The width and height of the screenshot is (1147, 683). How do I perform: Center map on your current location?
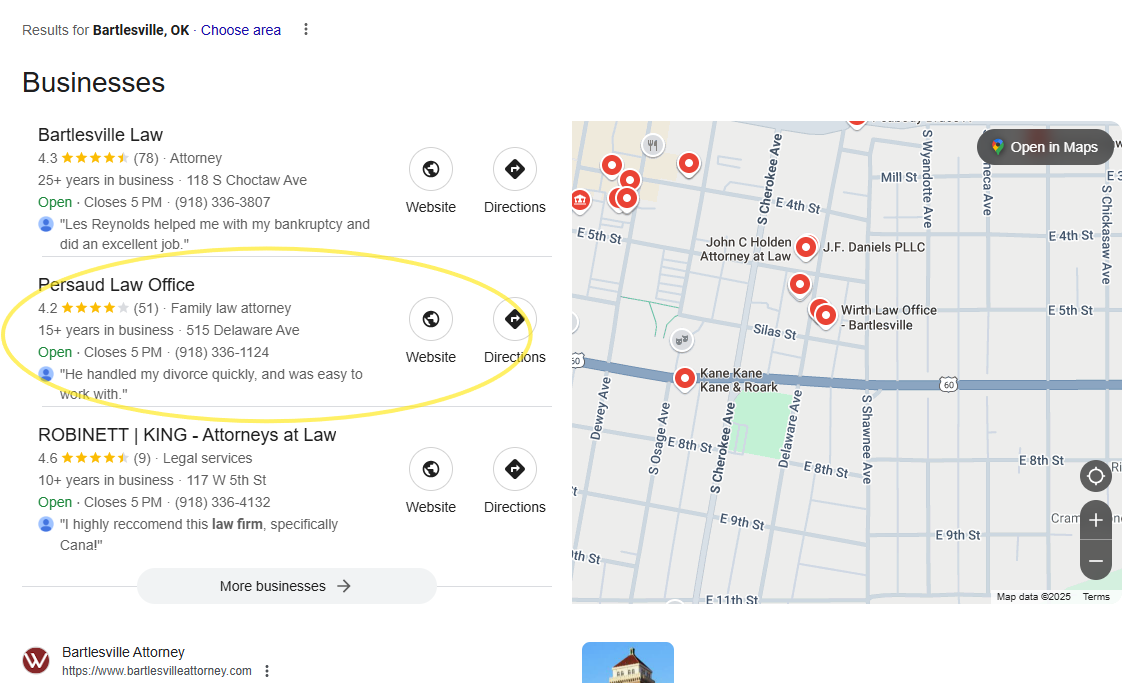click(1096, 476)
